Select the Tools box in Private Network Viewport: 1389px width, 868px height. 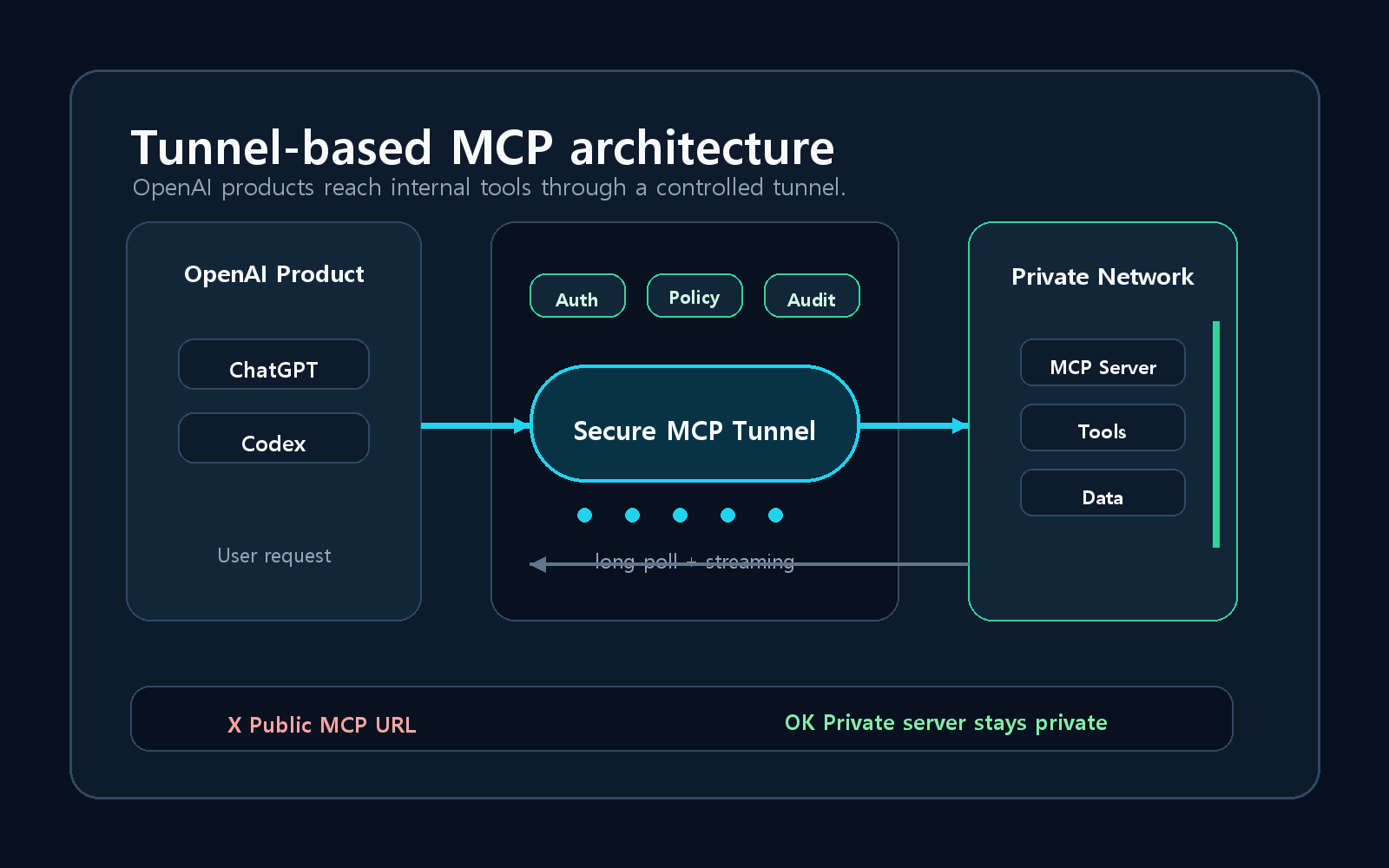click(1103, 428)
